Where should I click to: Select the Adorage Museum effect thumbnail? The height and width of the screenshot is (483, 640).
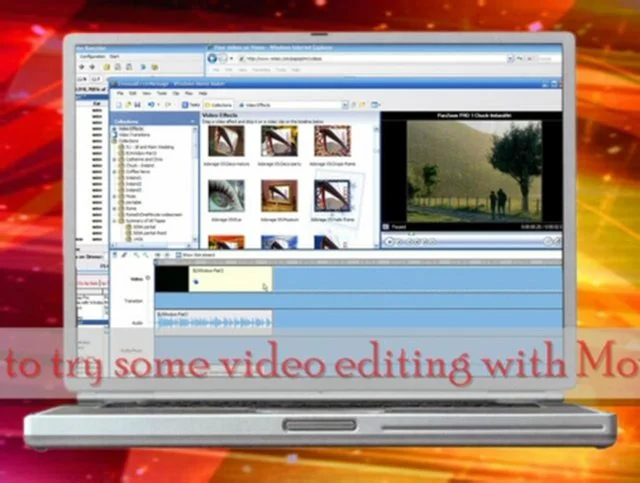pos(279,196)
